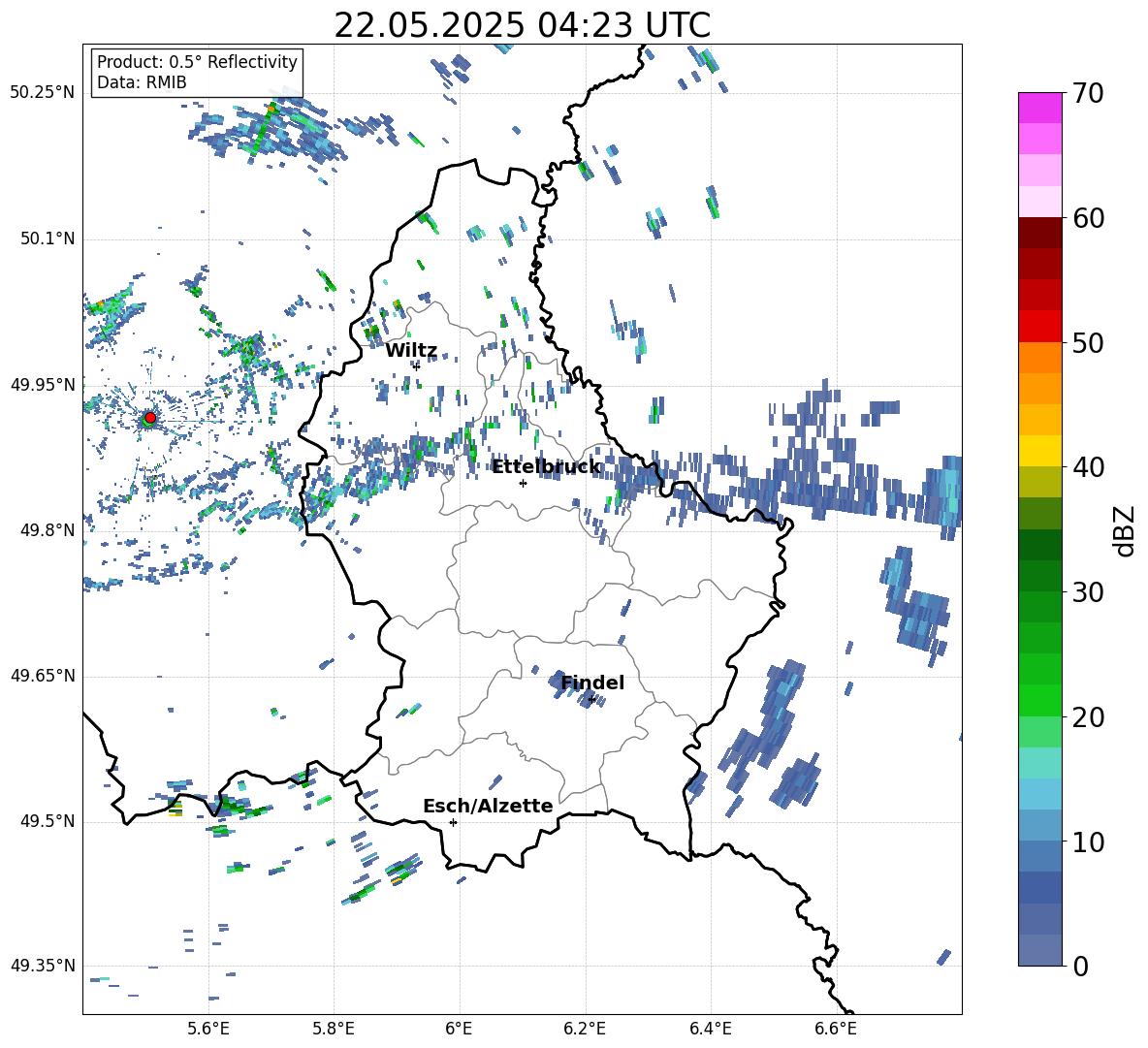Click the colorbar tick label 0
The image size is (1148, 1048).
[x=1081, y=967]
